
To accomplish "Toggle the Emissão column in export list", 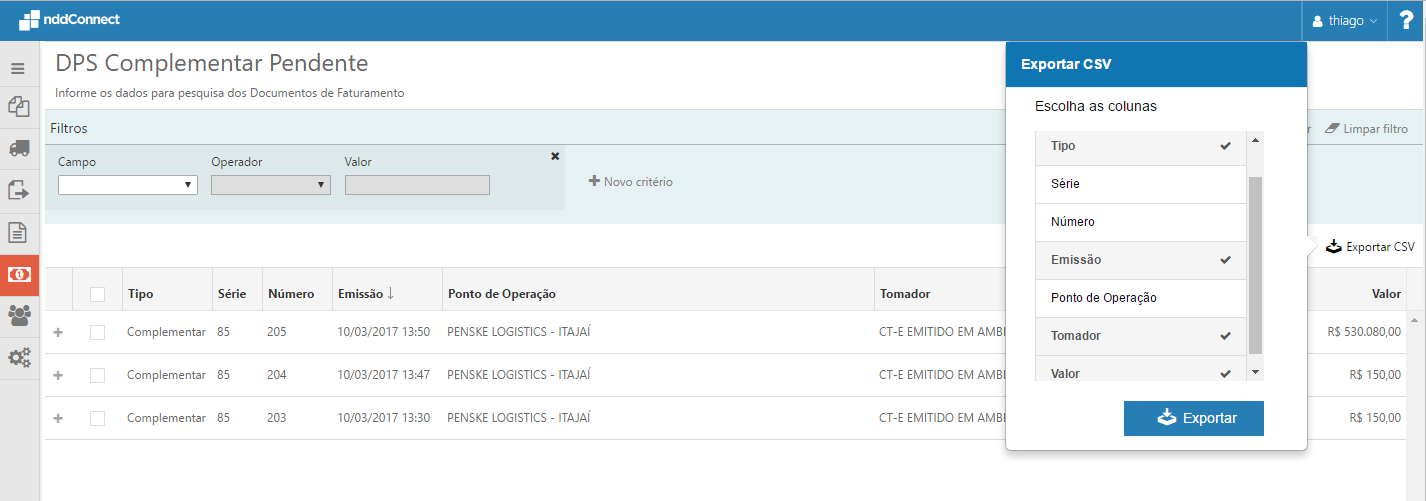I will point(1141,260).
